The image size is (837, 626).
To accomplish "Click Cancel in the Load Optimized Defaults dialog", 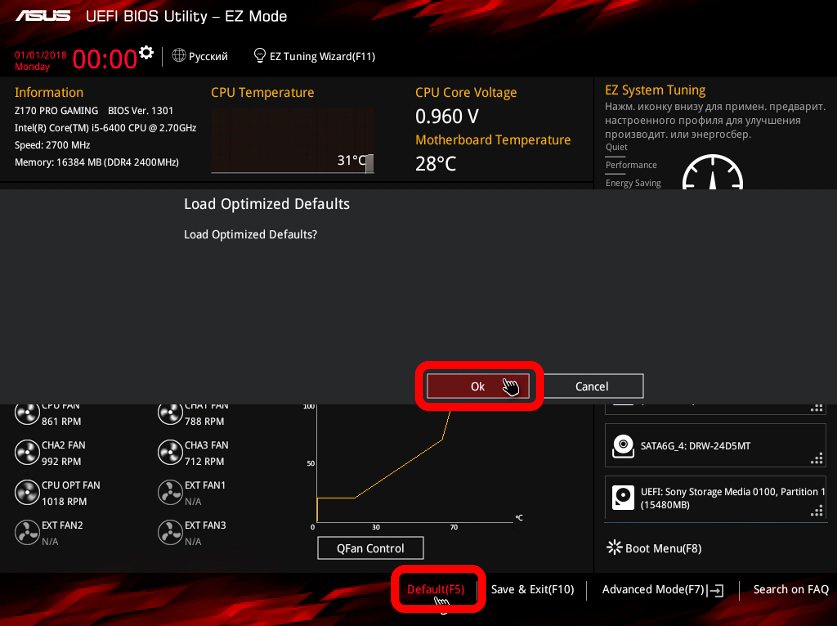I will (591, 386).
